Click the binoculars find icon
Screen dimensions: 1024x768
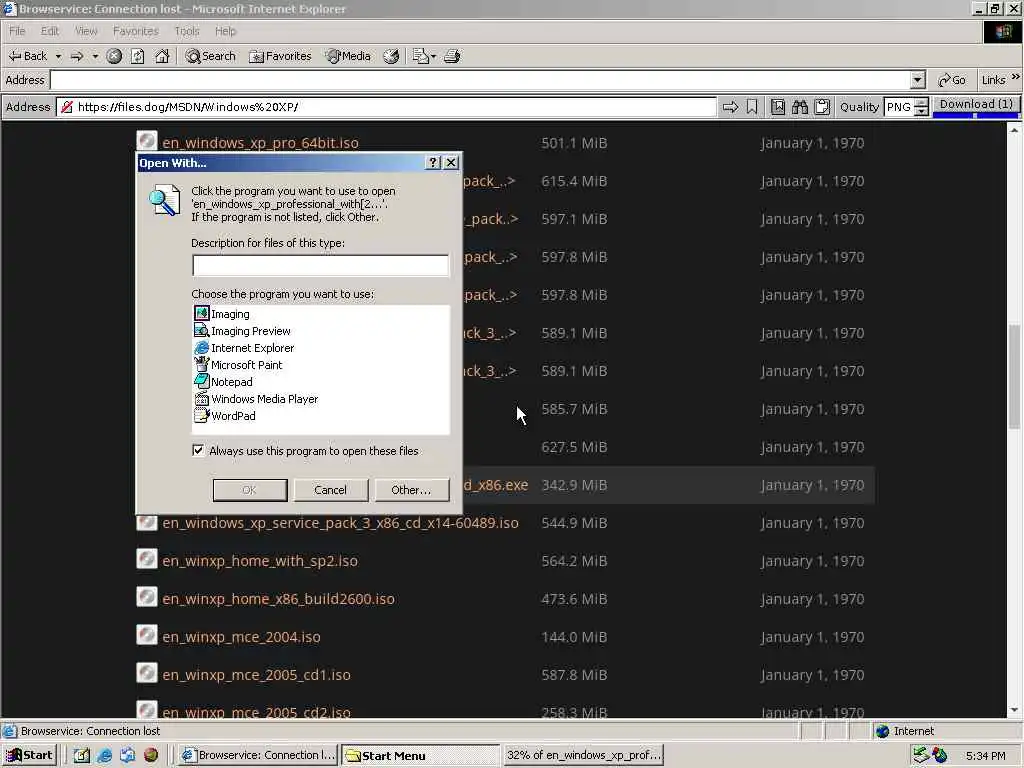(800, 106)
